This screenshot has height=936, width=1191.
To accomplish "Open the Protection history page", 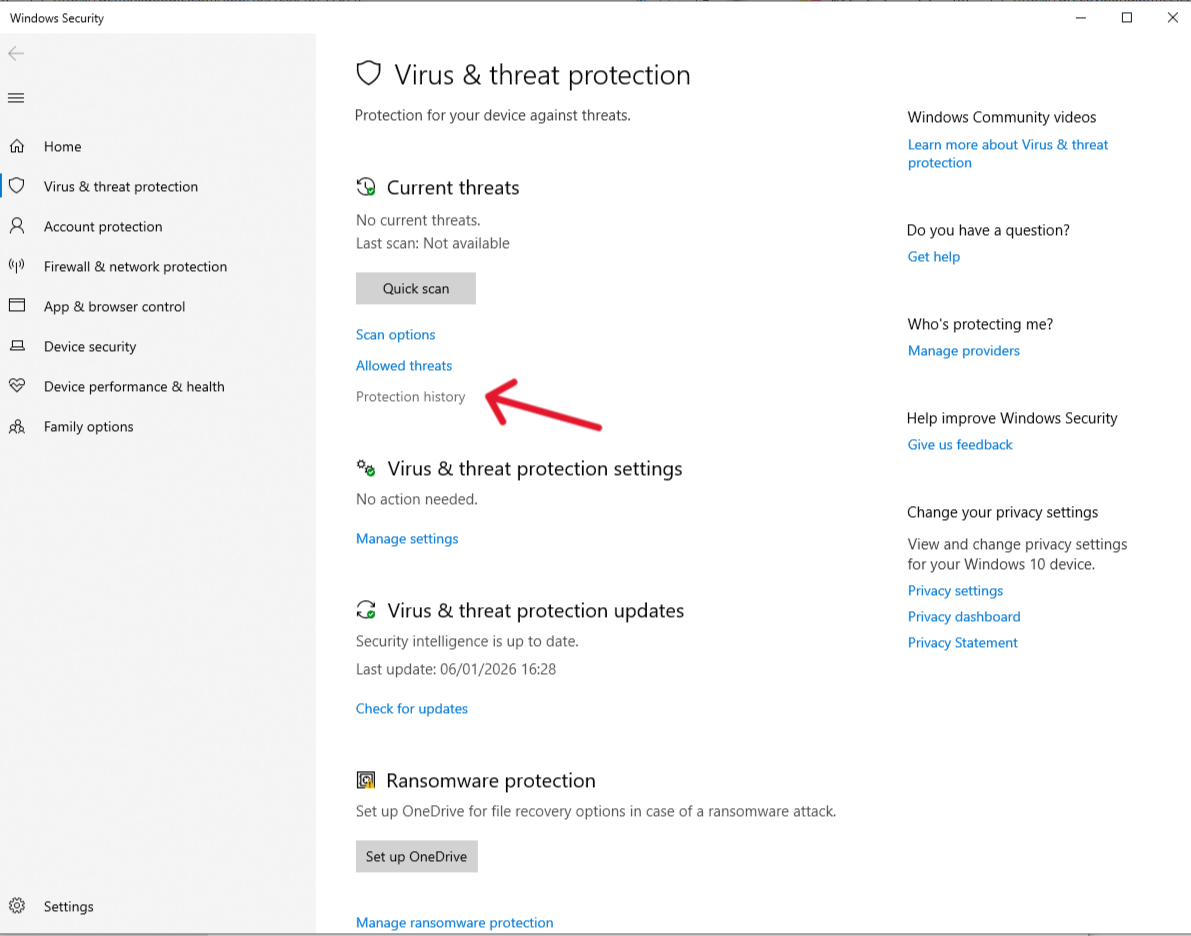I will (410, 396).
